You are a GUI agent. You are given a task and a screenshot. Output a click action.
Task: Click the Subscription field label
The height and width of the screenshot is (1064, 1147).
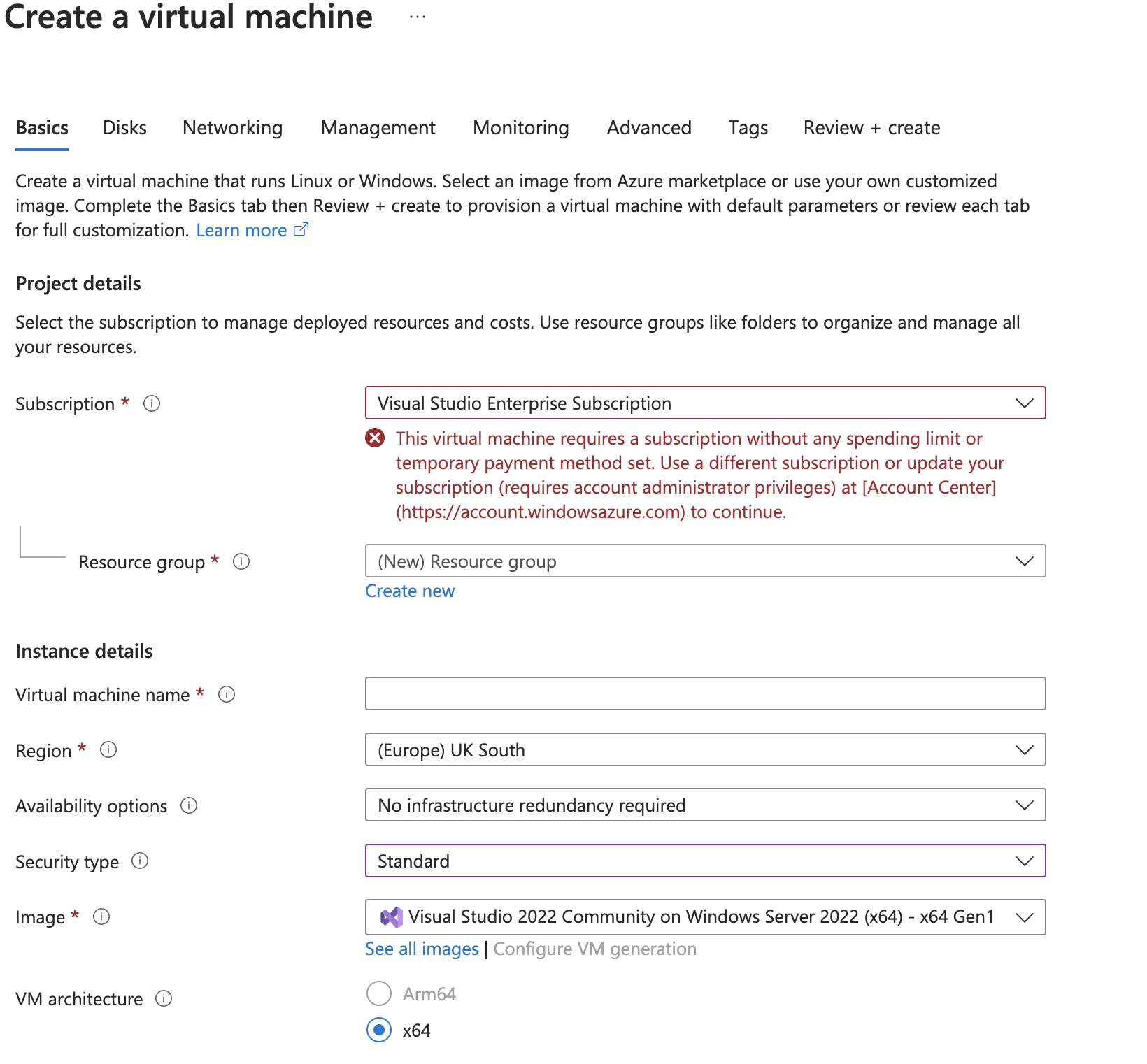[x=65, y=404]
